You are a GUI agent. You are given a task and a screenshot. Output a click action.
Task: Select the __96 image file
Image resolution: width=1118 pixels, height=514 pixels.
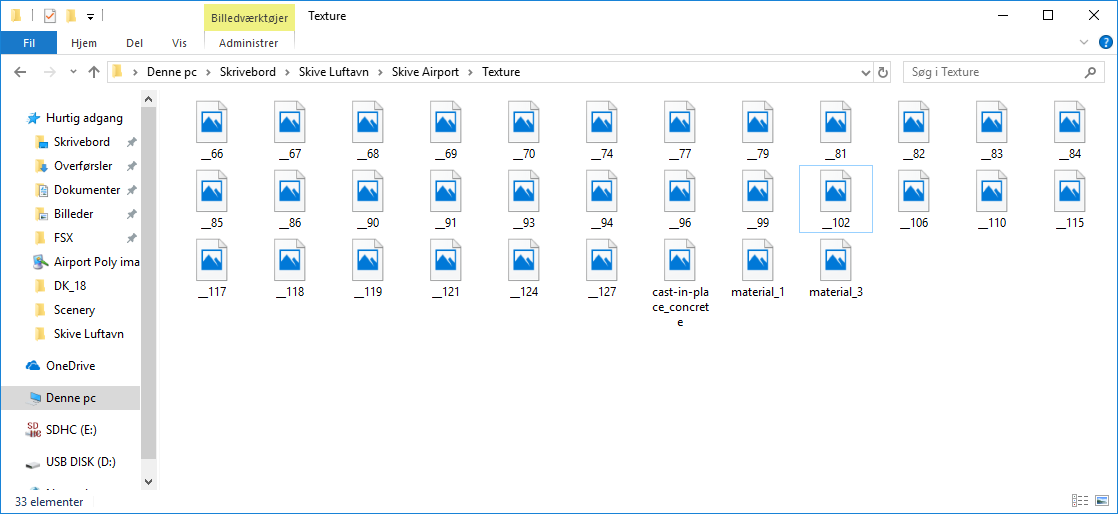pos(680,200)
